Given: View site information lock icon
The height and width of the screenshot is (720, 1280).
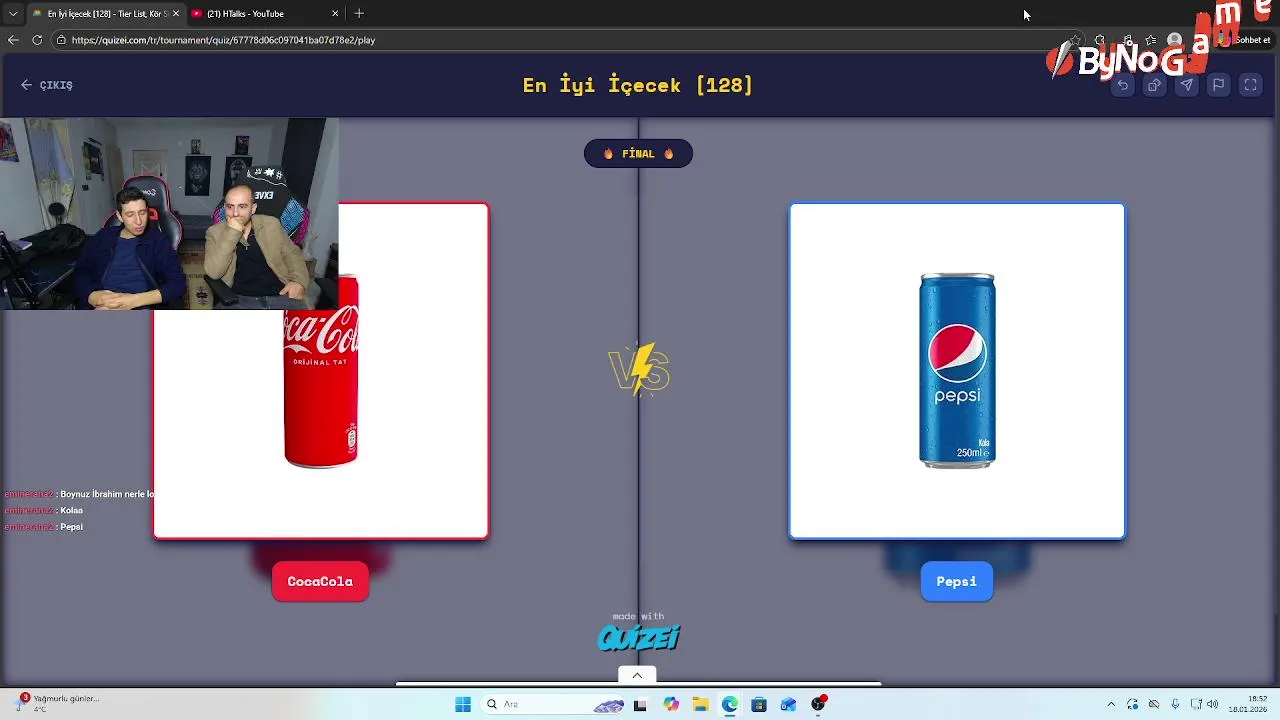Looking at the screenshot, I should (x=61, y=40).
